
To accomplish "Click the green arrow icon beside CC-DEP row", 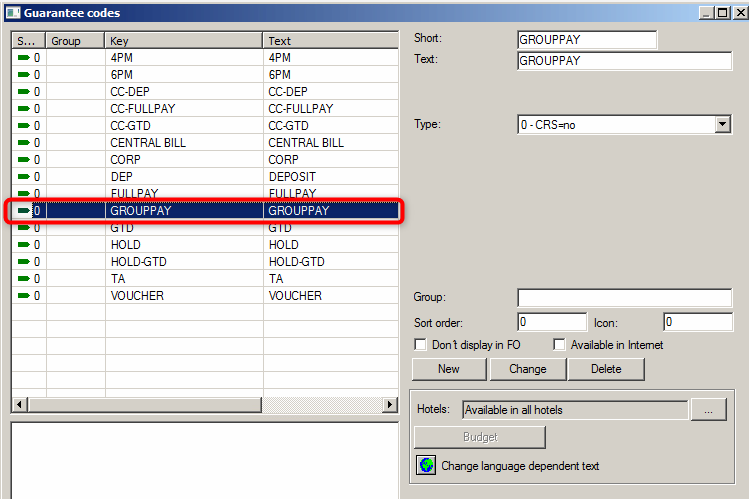I will [24, 92].
